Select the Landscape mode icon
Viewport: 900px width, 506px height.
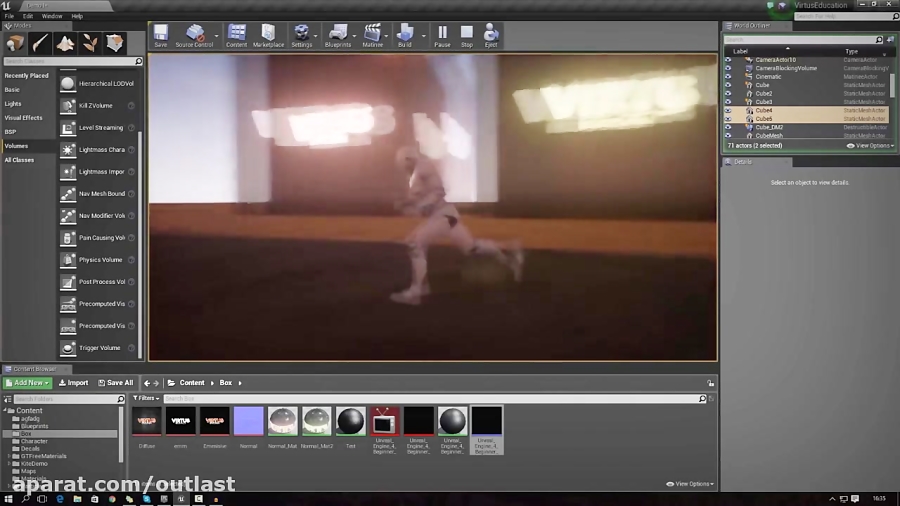[x=65, y=43]
